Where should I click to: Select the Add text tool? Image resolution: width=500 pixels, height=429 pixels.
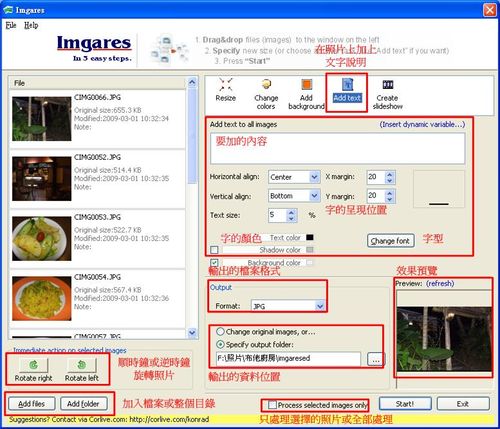pyautogui.click(x=347, y=91)
